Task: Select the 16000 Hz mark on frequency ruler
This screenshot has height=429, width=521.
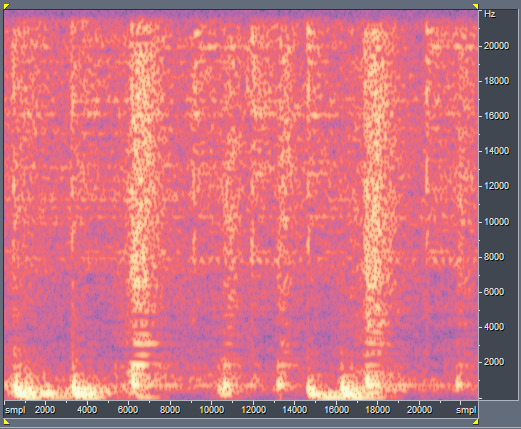Action: 496,116
